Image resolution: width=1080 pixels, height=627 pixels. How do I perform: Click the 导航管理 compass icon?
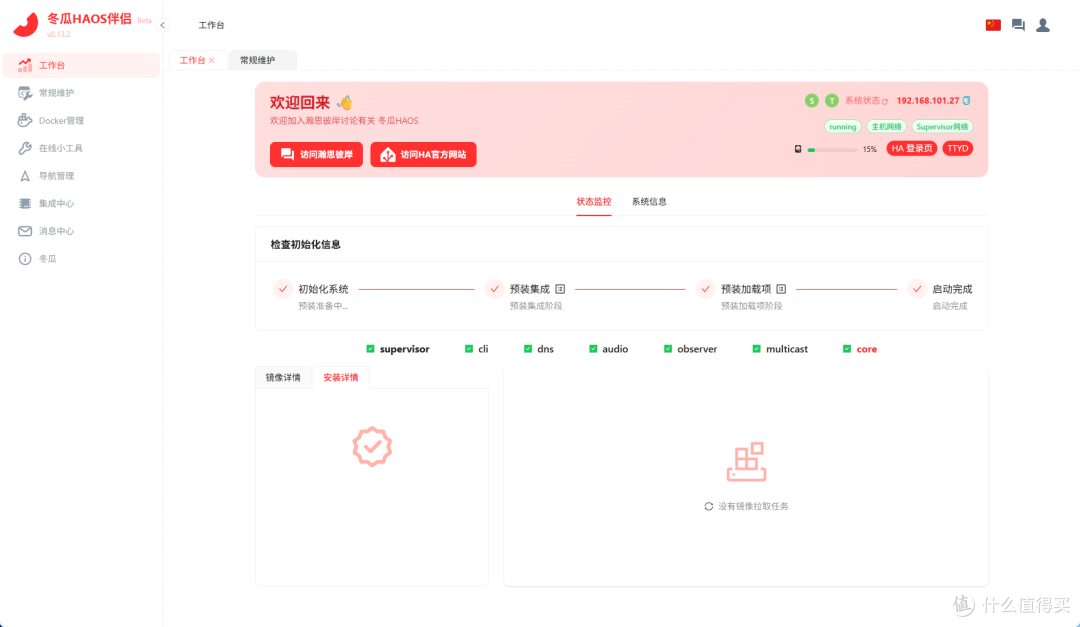coord(25,176)
